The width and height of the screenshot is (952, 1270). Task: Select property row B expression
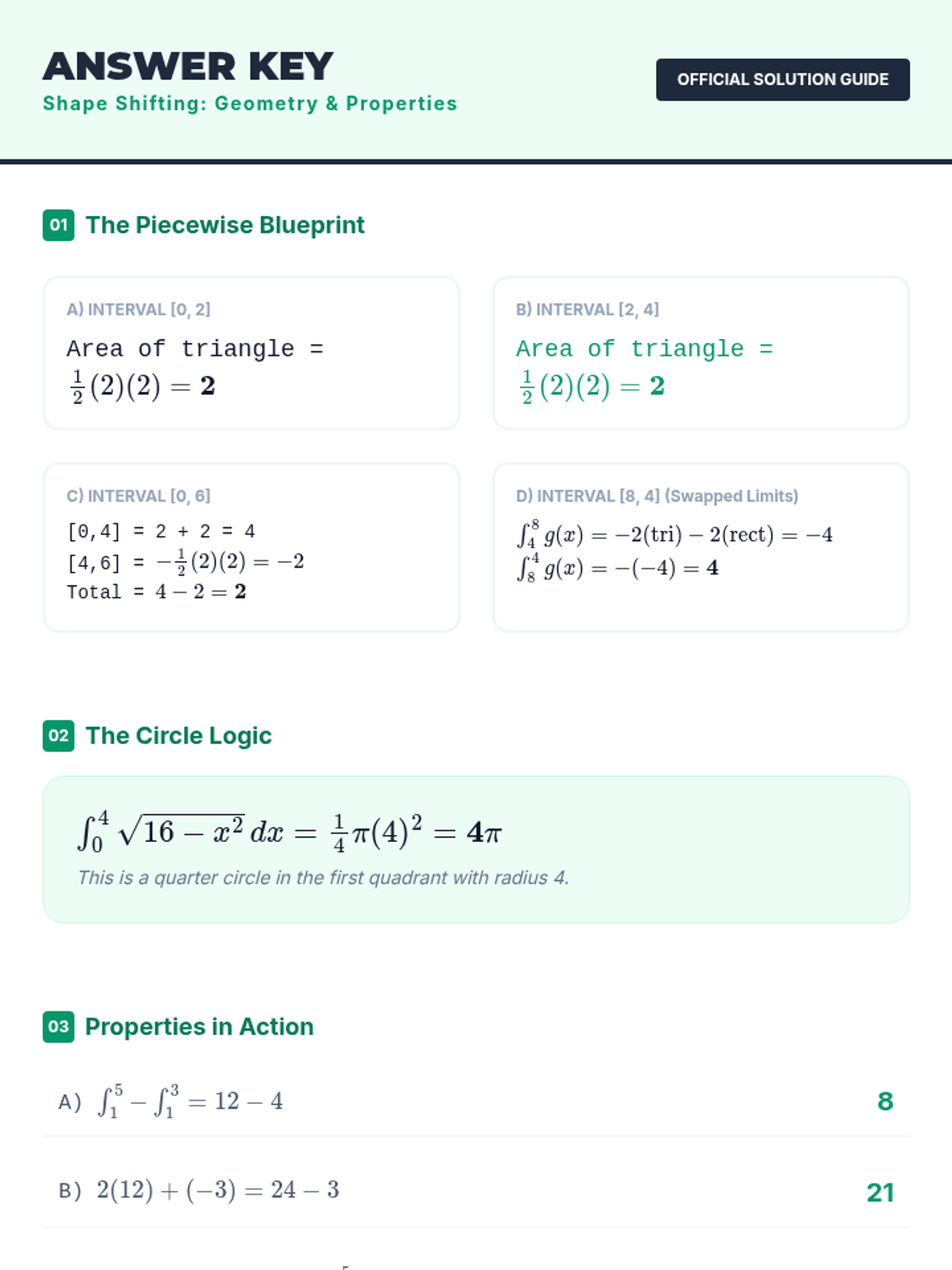tap(217, 1190)
